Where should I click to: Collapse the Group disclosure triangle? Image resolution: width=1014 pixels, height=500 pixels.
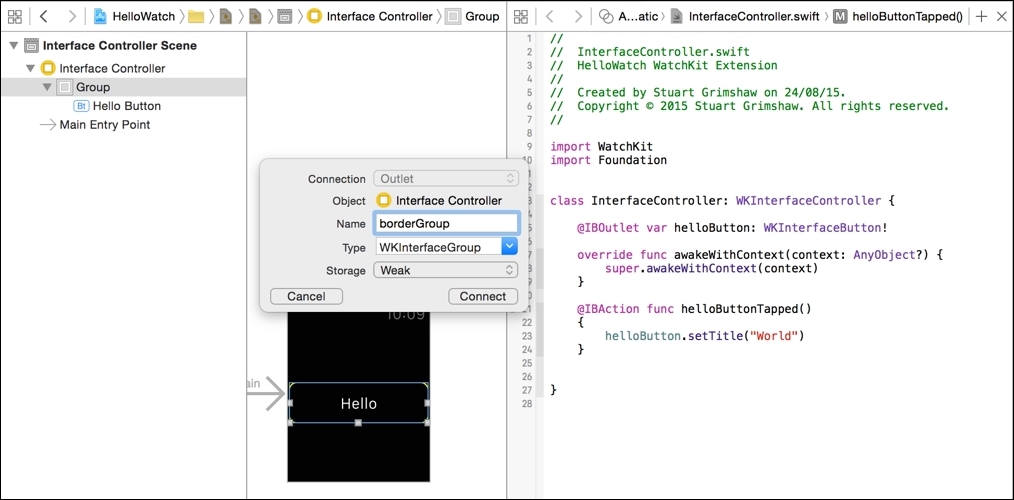click(47, 87)
